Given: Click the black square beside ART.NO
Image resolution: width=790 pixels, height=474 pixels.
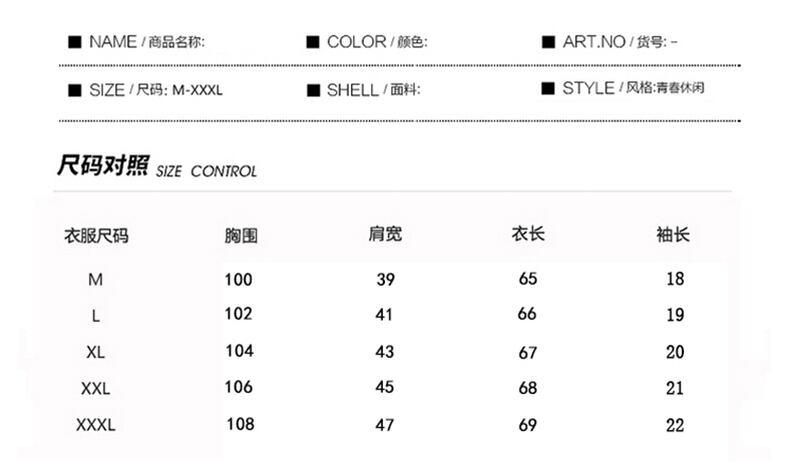Looking at the screenshot, I should click(548, 42).
